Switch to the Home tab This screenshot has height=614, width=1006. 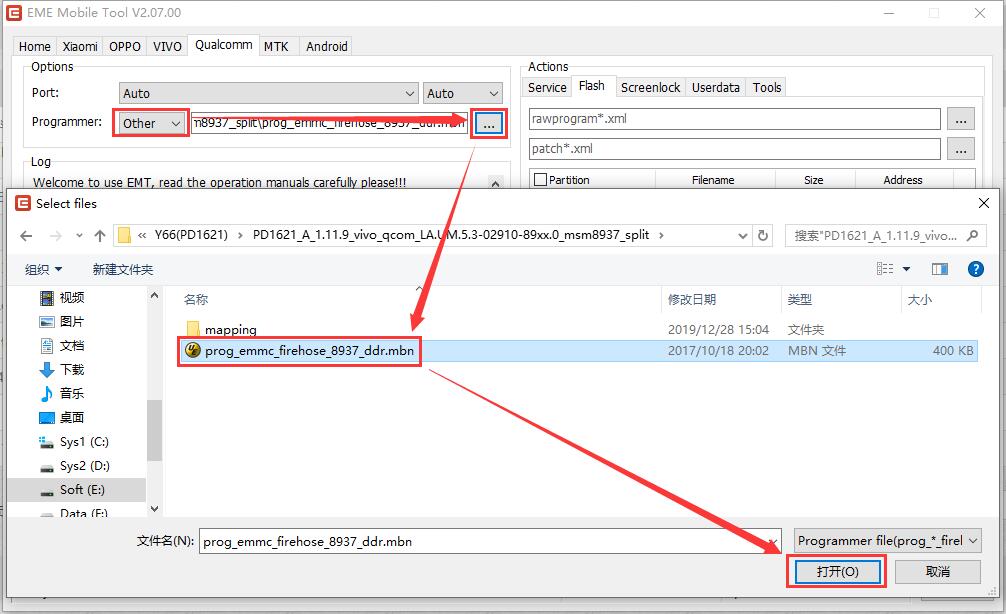[x=35, y=46]
